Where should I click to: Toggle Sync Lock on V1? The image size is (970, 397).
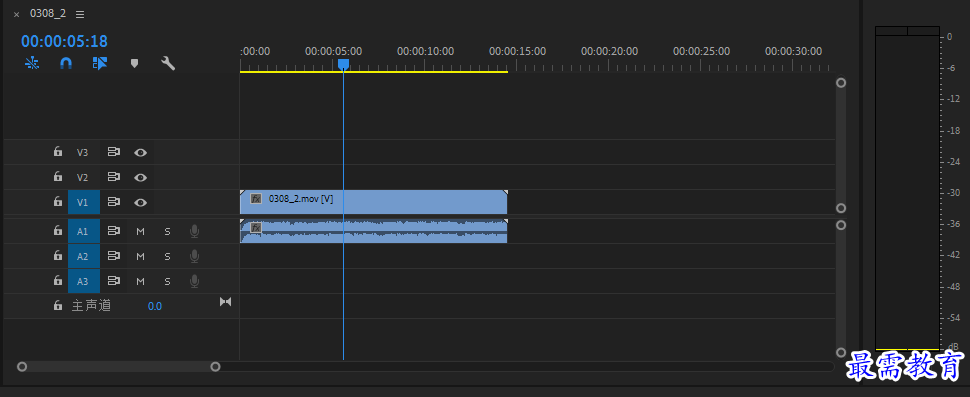(x=113, y=202)
